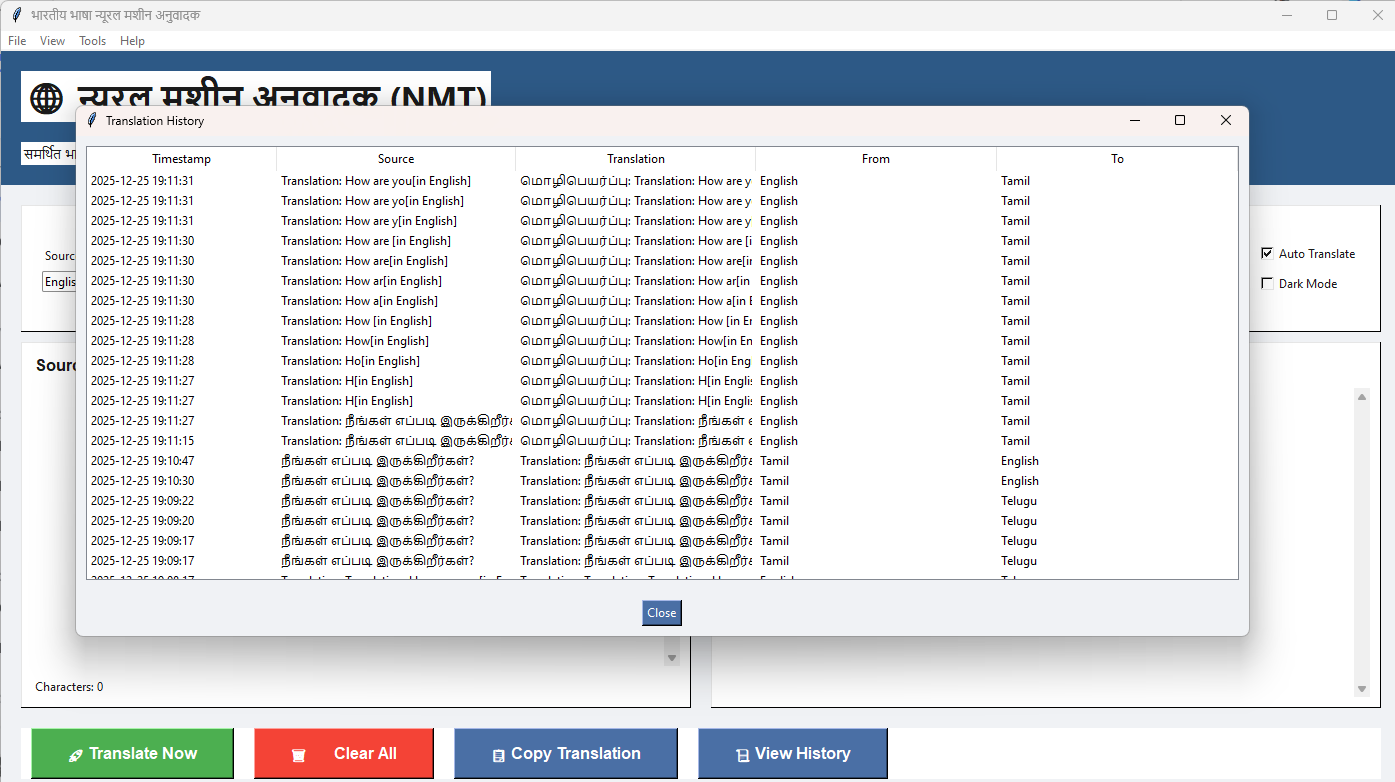
Task: Enable the Dark Mode checkbox
Action: click(1267, 284)
